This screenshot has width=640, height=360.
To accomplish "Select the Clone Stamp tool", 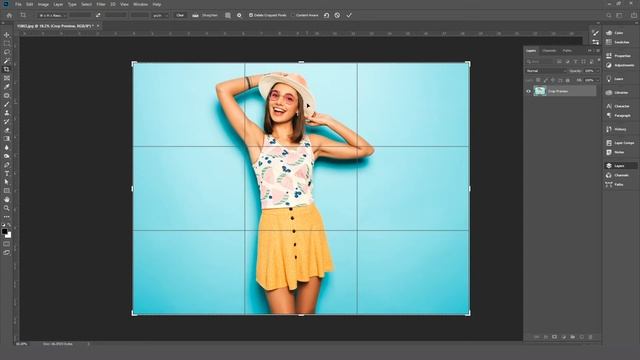I will click(7, 113).
